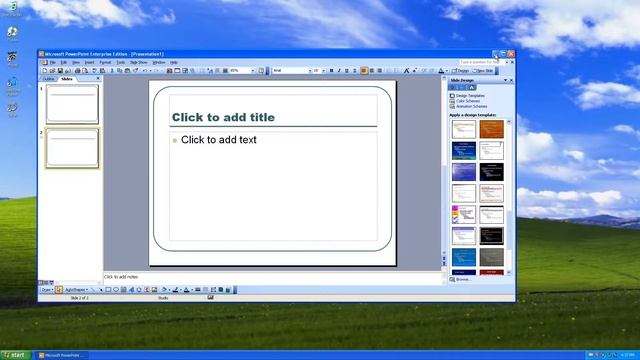The height and width of the screenshot is (360, 640).
Task: Open the Format menu
Action: (x=105, y=62)
